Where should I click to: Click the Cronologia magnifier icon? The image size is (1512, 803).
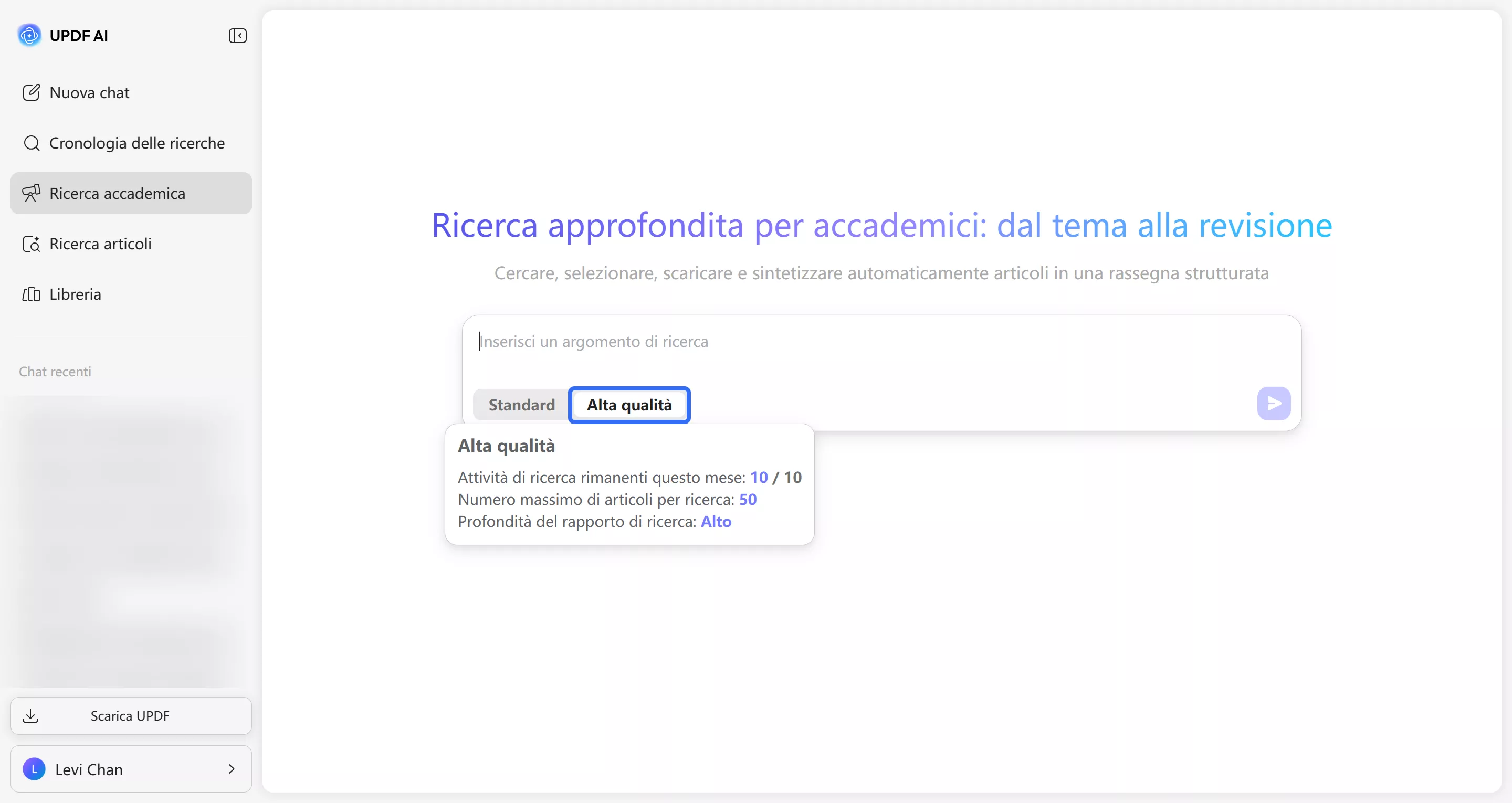point(31,143)
